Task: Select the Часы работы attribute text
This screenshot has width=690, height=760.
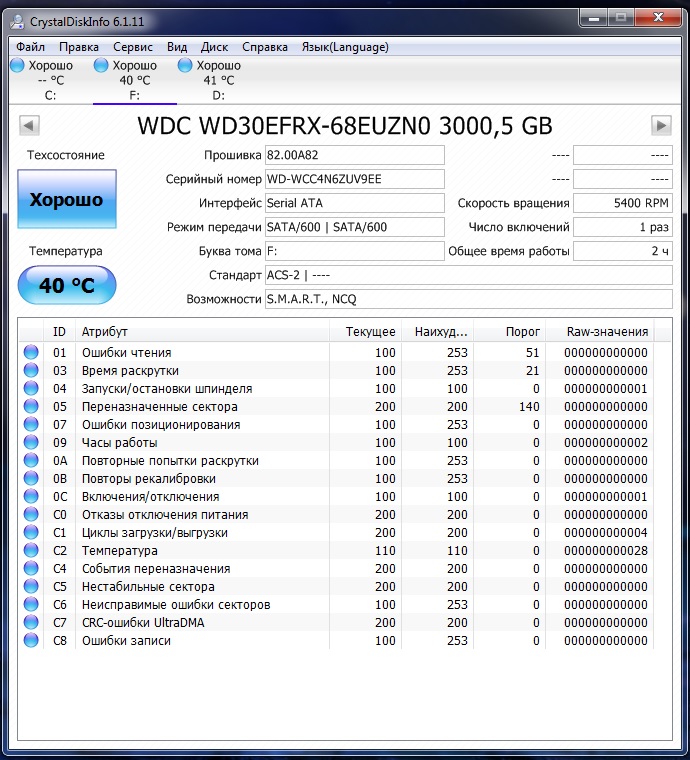Action: tap(119, 443)
